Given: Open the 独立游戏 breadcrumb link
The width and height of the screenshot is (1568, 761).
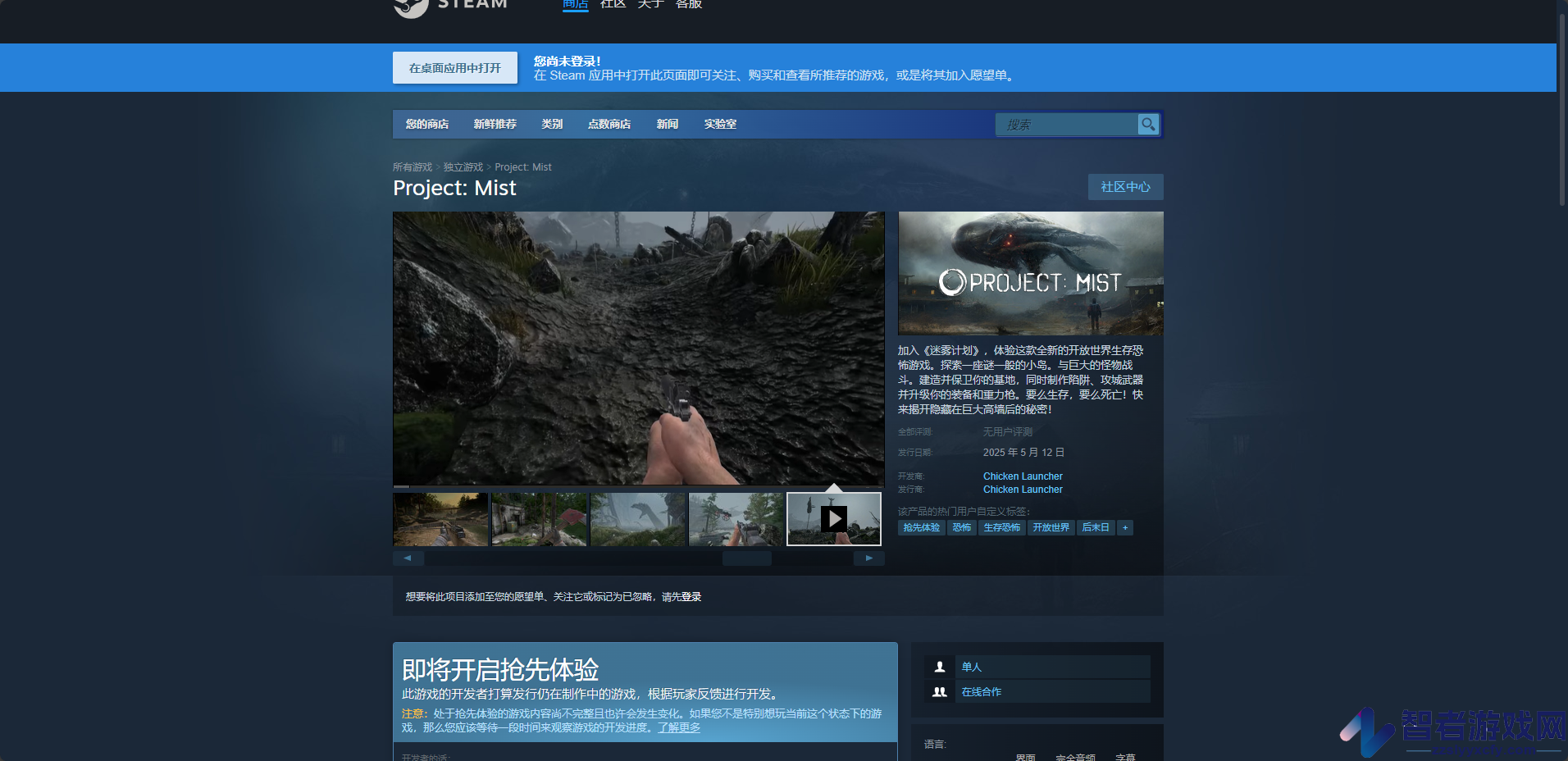Looking at the screenshot, I should [463, 167].
